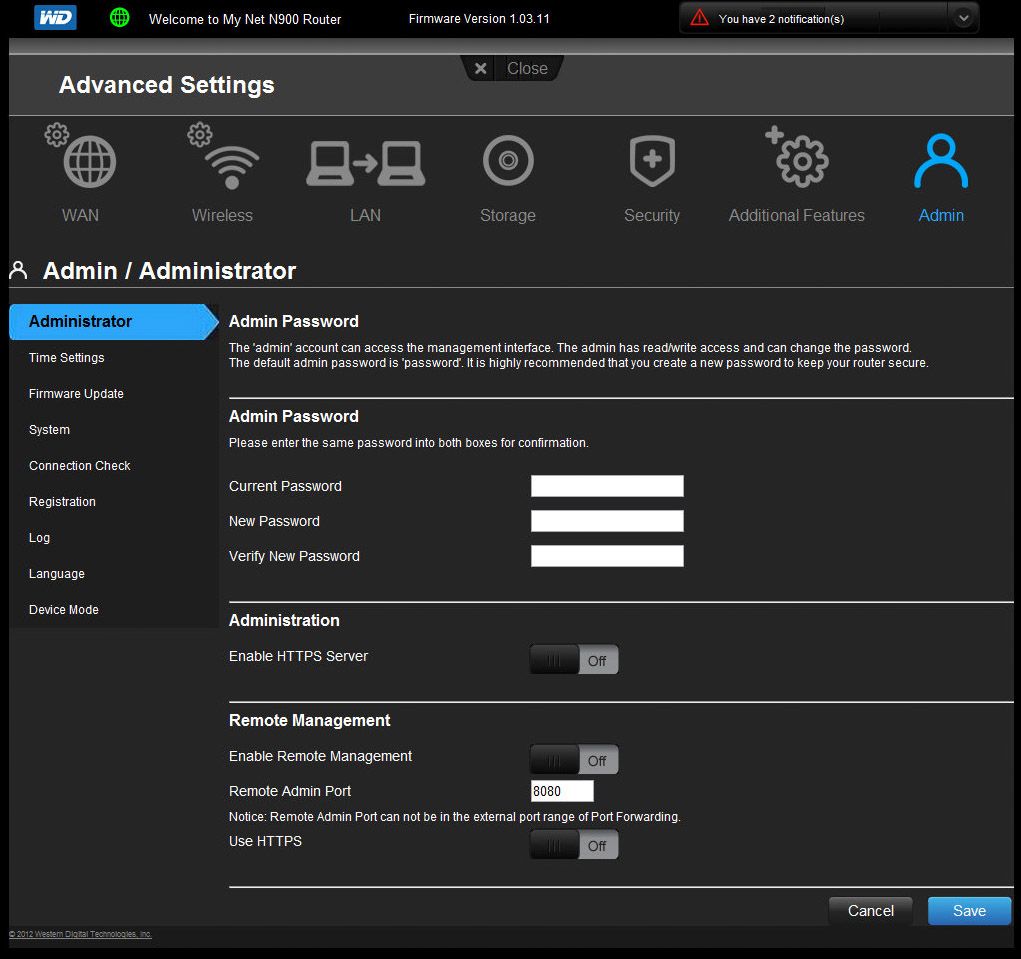
Task: Click the X icon beside Close
Action: tap(481, 68)
